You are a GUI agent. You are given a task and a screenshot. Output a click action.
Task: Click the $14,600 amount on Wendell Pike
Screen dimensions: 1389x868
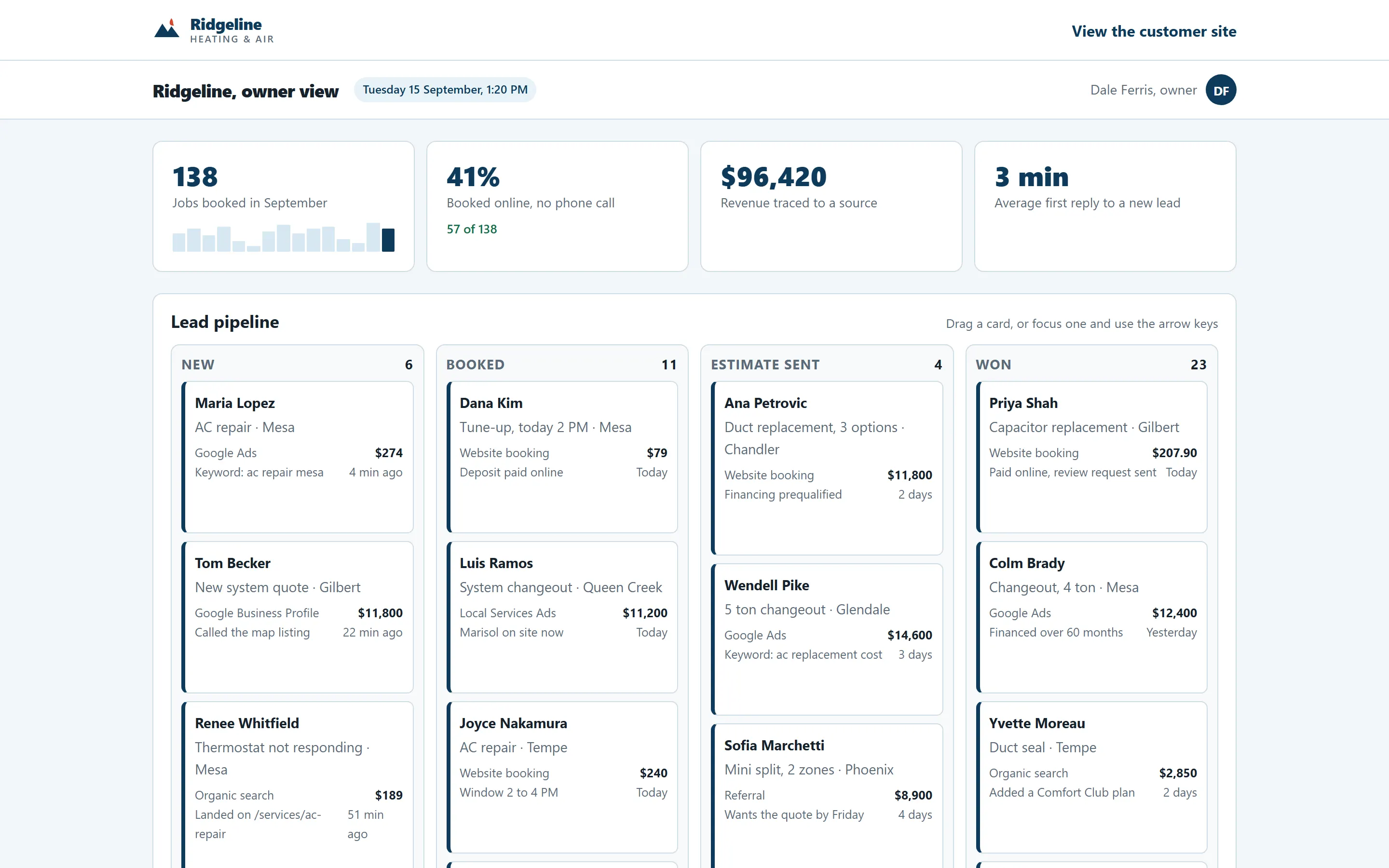909,635
